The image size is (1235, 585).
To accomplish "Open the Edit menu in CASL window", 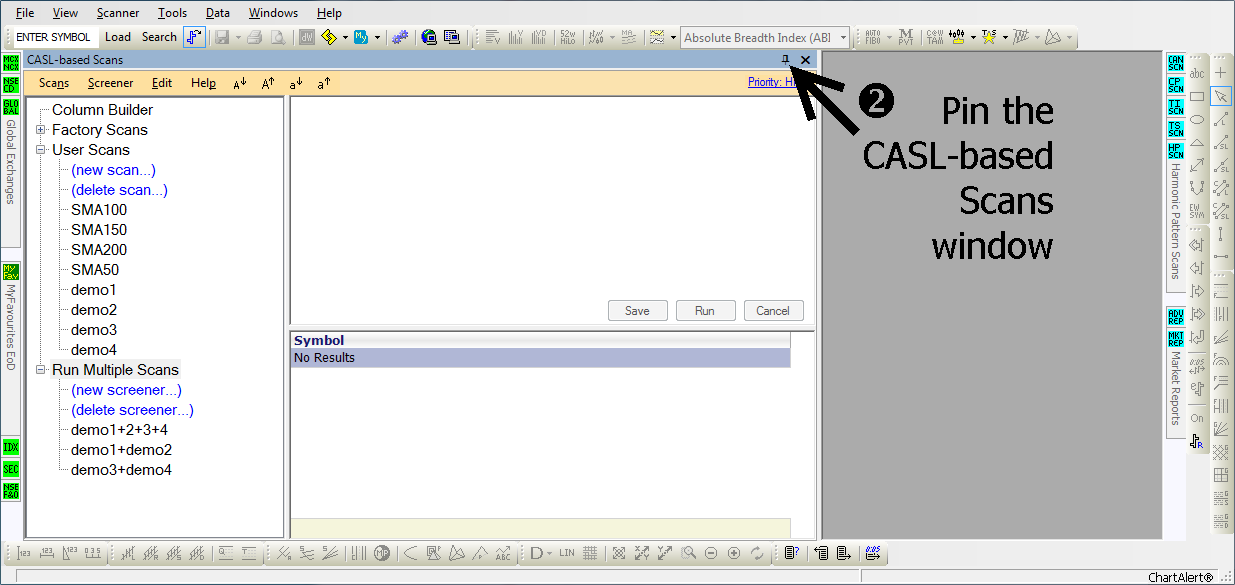I will (x=162, y=83).
